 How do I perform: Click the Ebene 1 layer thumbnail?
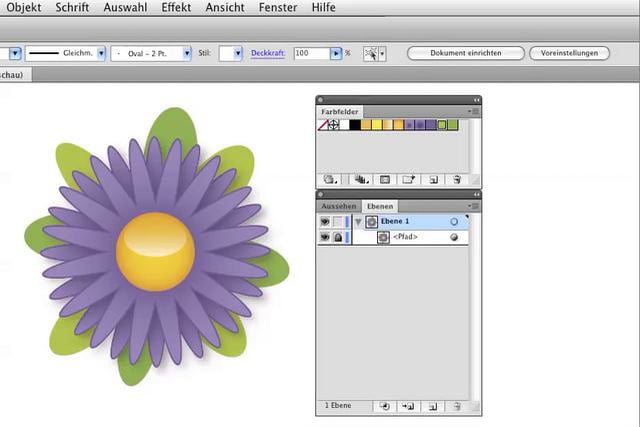pos(371,222)
